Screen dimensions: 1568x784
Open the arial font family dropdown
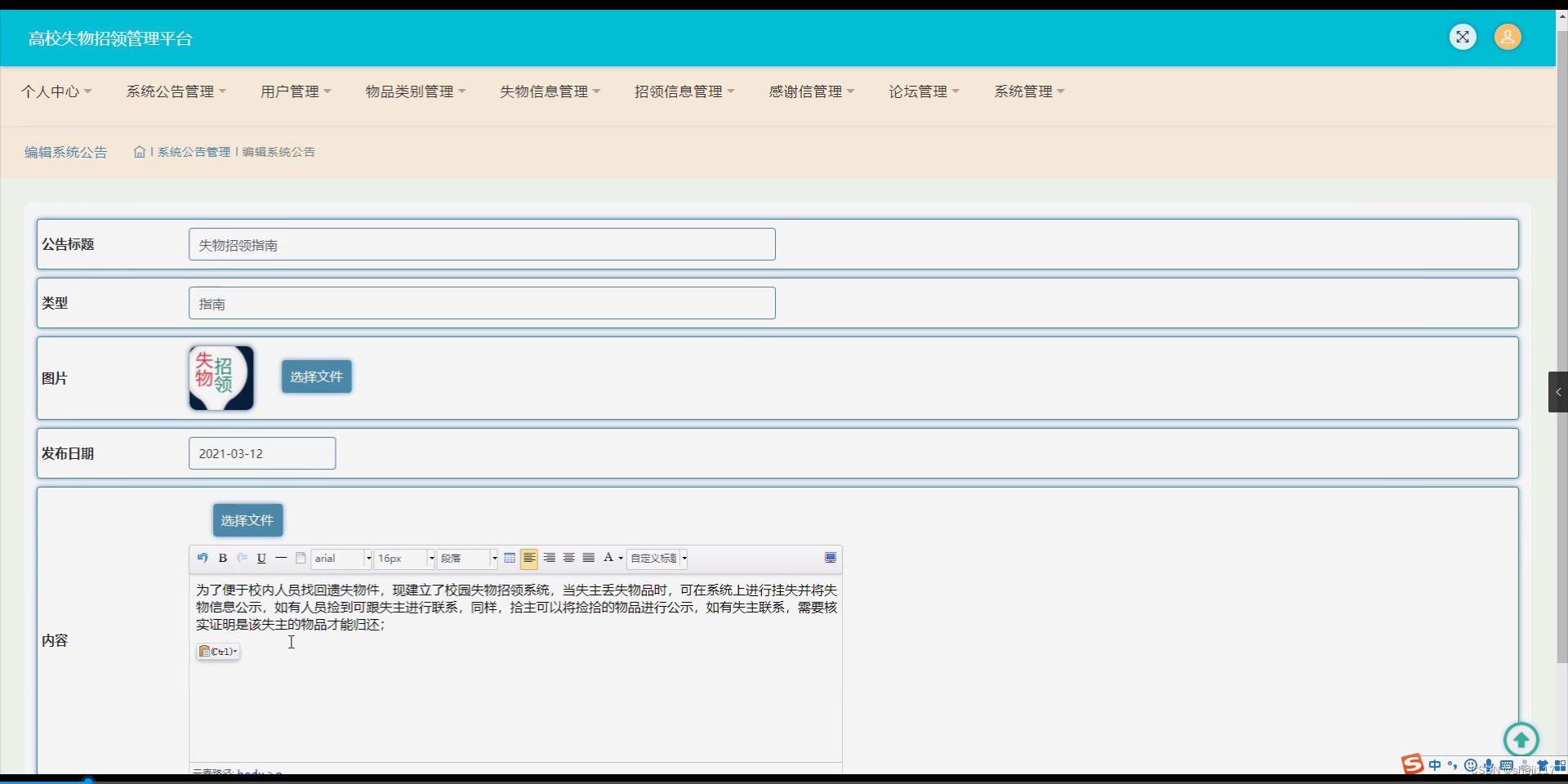pyautogui.click(x=341, y=559)
